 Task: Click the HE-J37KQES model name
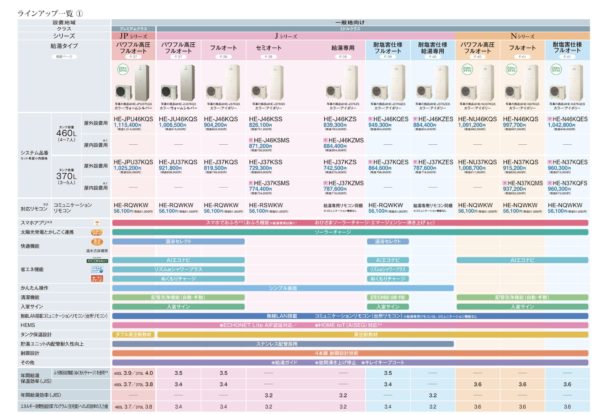pos(391,162)
